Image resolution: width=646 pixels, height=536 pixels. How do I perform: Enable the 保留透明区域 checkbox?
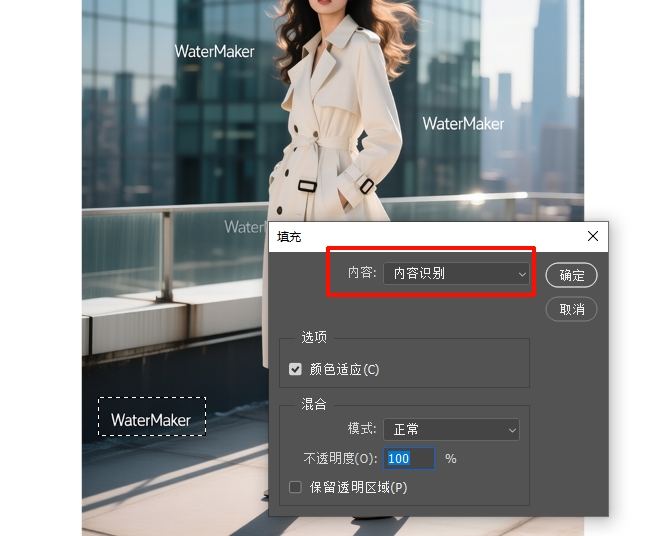pyautogui.click(x=295, y=487)
